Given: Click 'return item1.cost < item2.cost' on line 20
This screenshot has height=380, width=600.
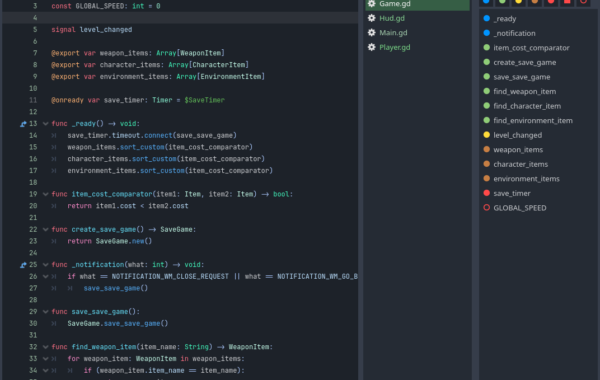Looking at the screenshot, I should pyautogui.click(x=128, y=206).
